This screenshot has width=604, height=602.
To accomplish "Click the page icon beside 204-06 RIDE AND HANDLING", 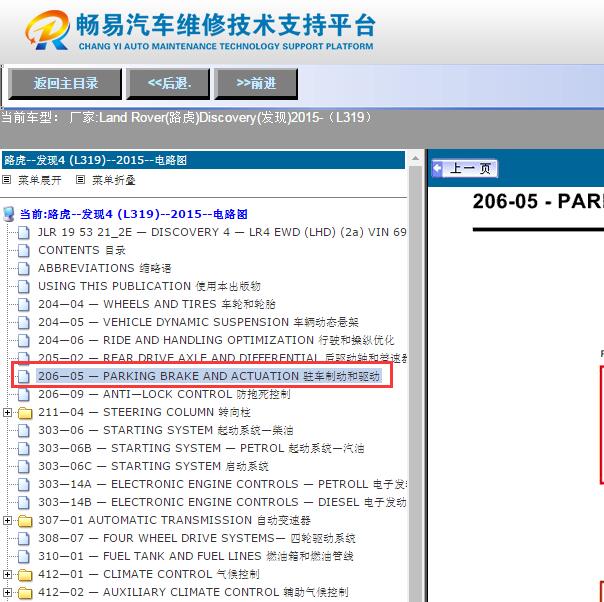I will point(24,340).
